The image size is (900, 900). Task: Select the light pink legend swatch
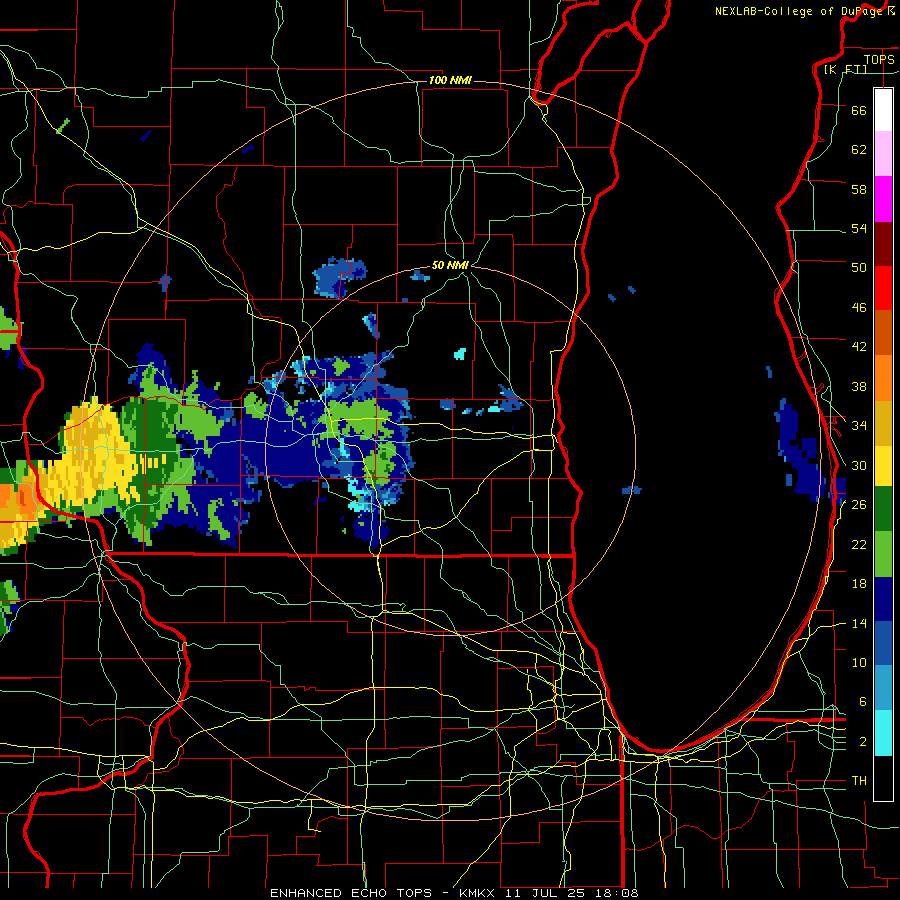click(883, 154)
